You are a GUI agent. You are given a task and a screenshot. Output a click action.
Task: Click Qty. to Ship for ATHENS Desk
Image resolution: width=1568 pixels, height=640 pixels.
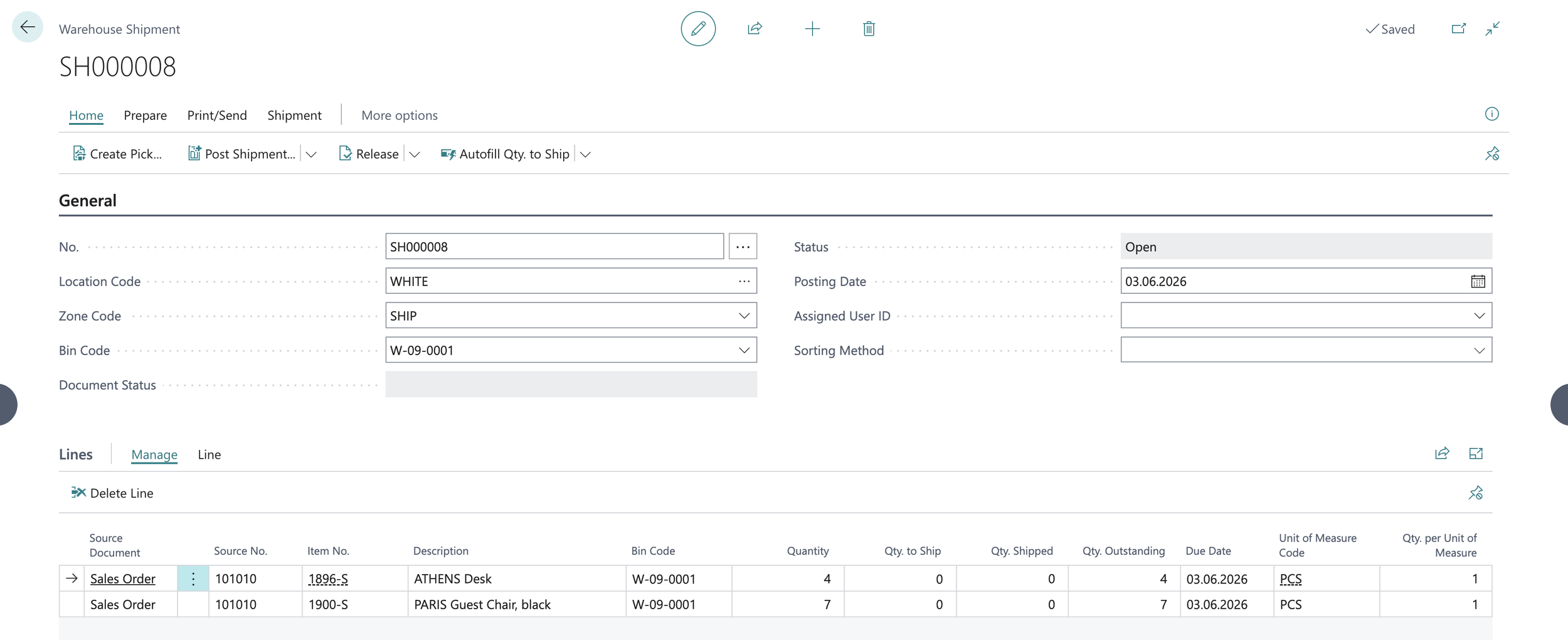pos(900,579)
